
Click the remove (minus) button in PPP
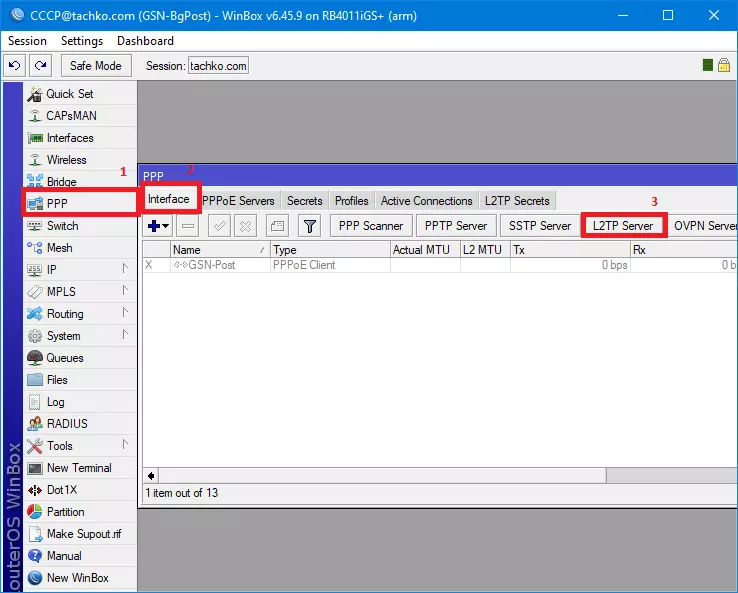pos(188,226)
